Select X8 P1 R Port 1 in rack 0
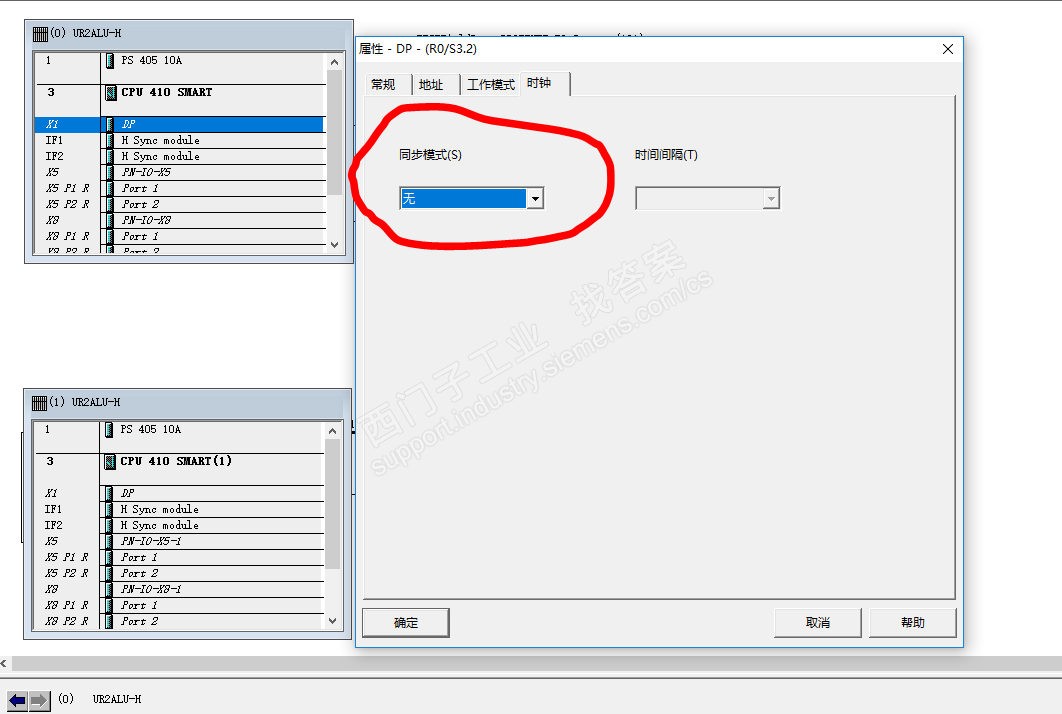1062x714 pixels. 180,236
